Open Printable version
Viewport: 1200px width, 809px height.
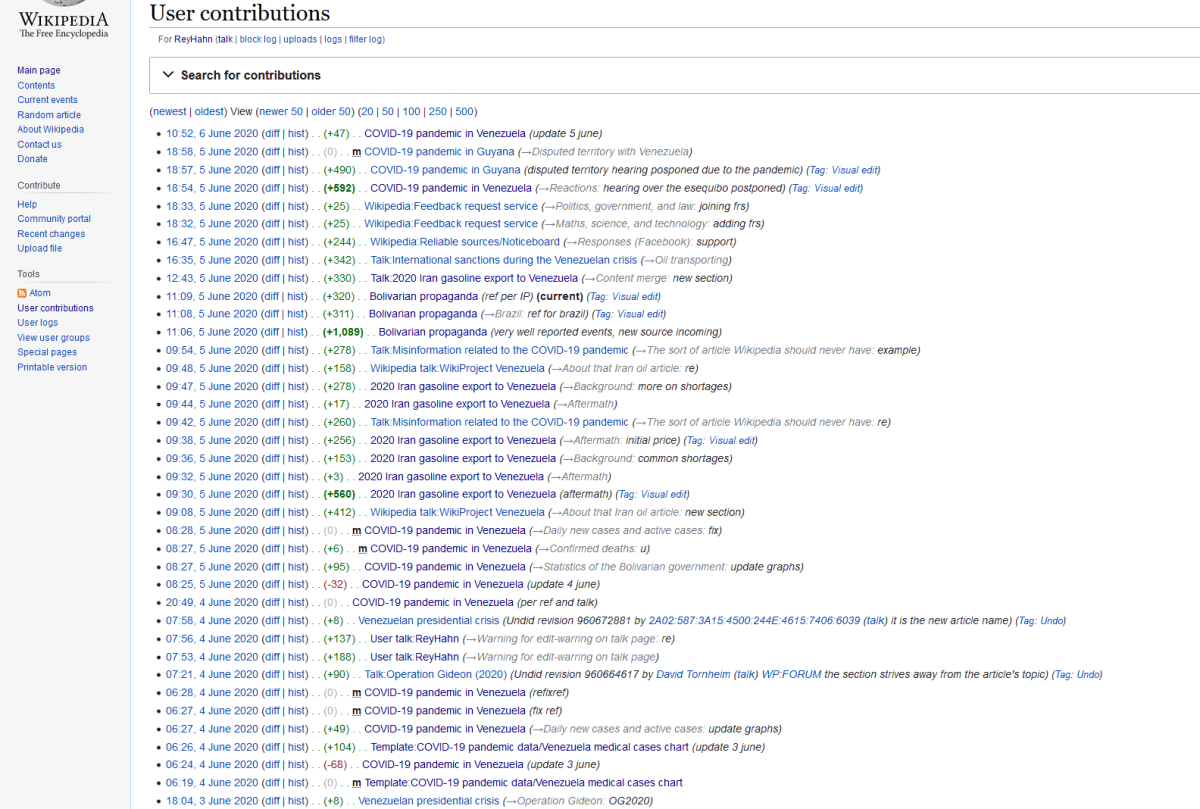pyautogui.click(x=52, y=367)
